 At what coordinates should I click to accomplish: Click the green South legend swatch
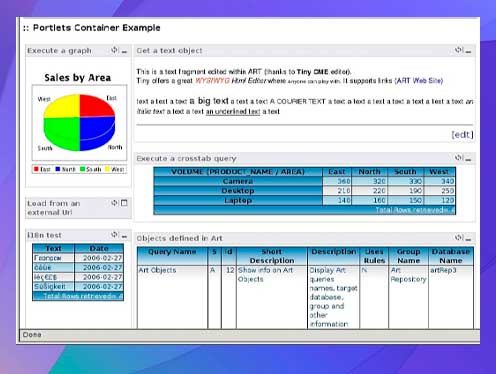(82, 169)
